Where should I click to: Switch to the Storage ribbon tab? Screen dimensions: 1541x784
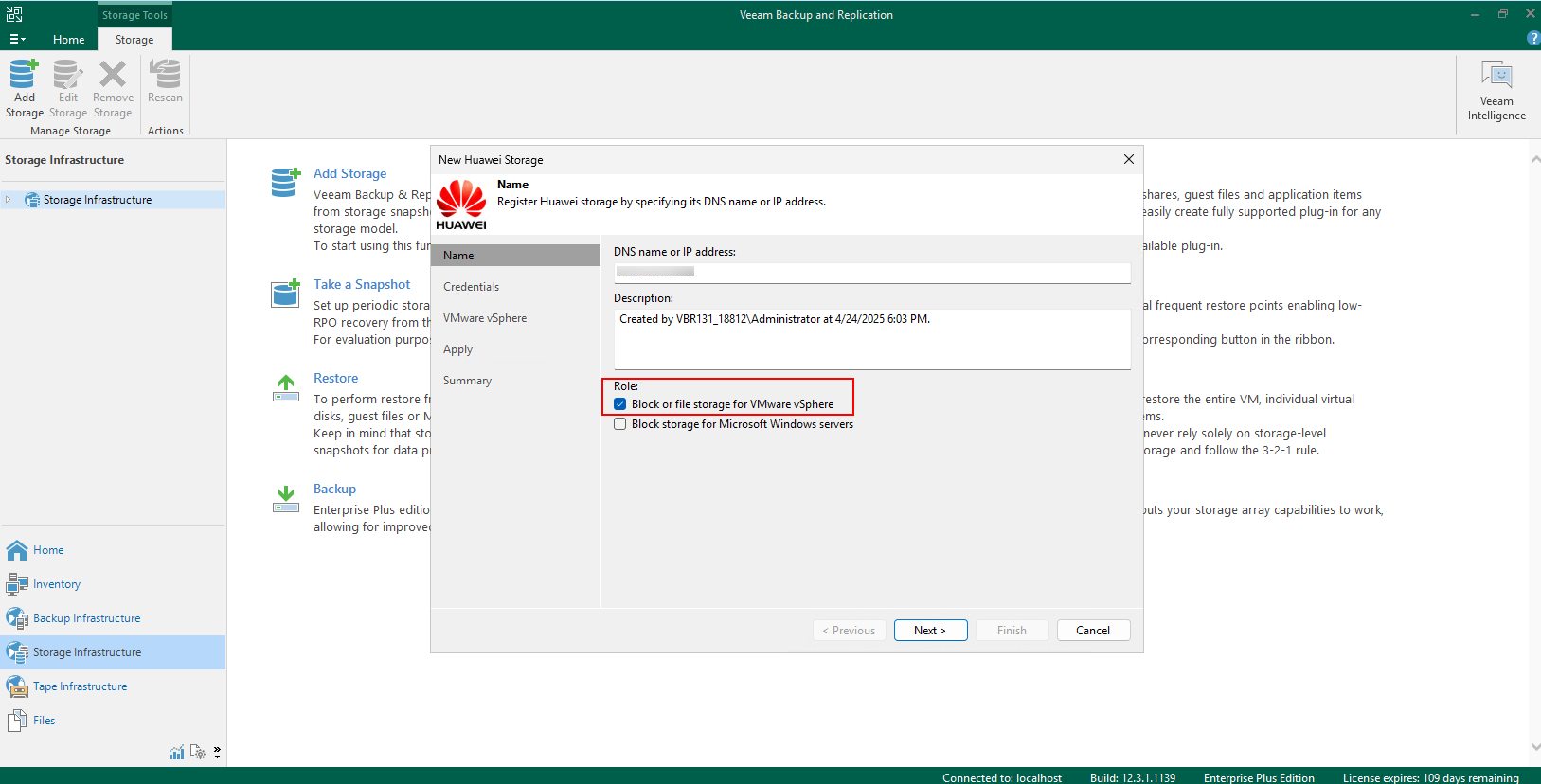134,40
